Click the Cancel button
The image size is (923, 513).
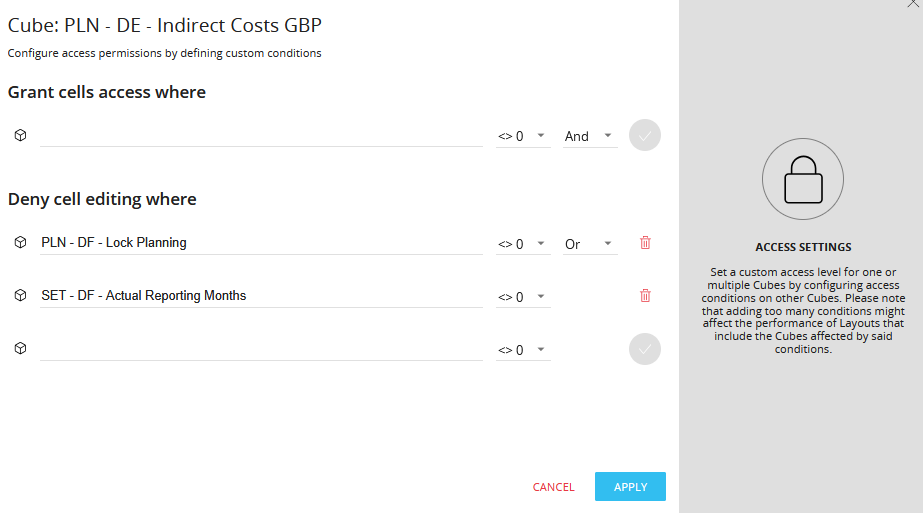tap(553, 487)
